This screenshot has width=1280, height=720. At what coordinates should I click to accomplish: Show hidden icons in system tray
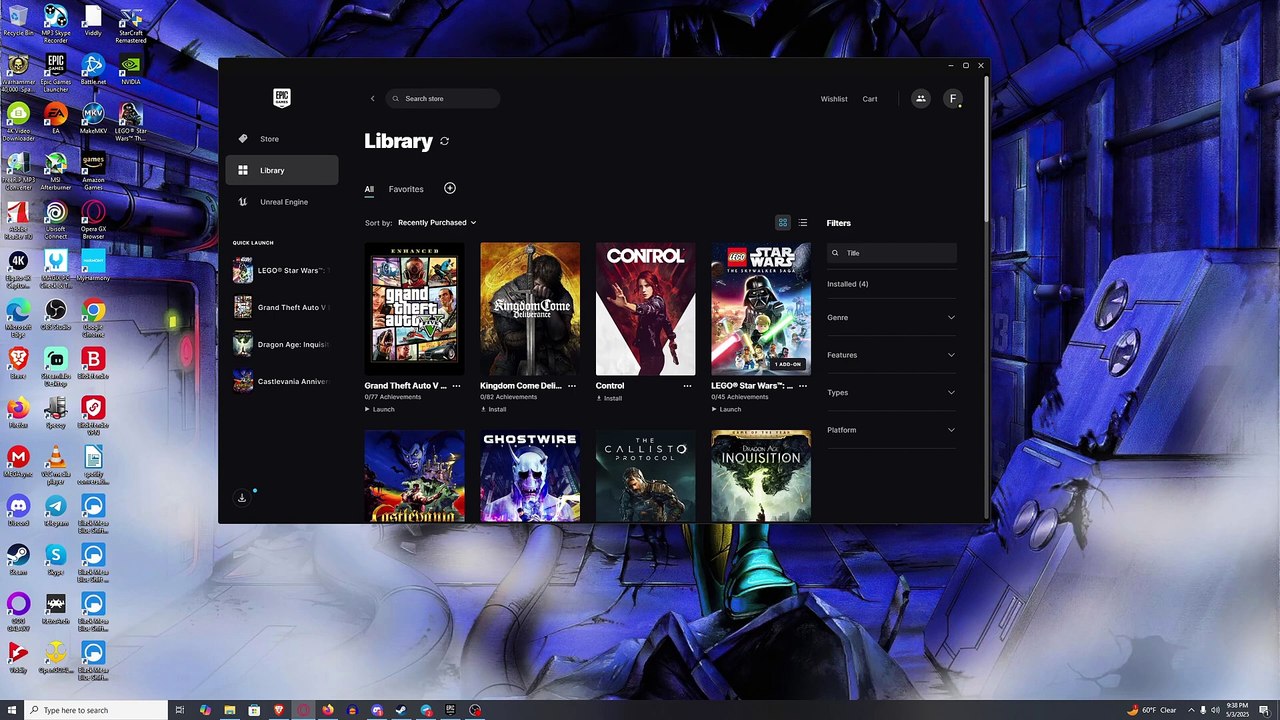1190,710
